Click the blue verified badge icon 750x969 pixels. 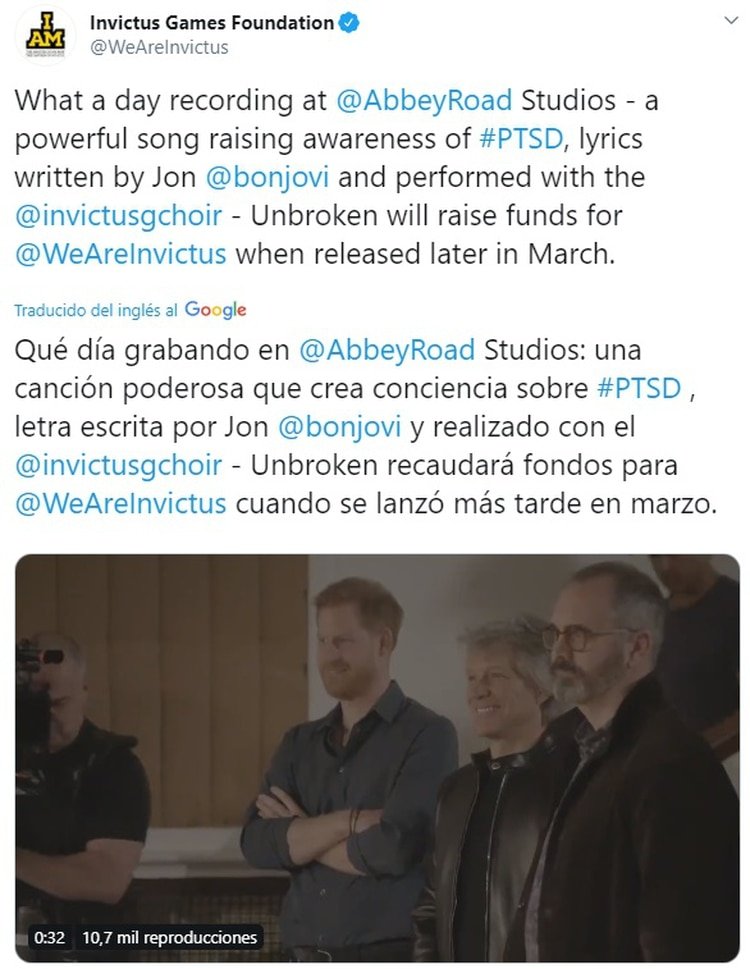tap(350, 23)
